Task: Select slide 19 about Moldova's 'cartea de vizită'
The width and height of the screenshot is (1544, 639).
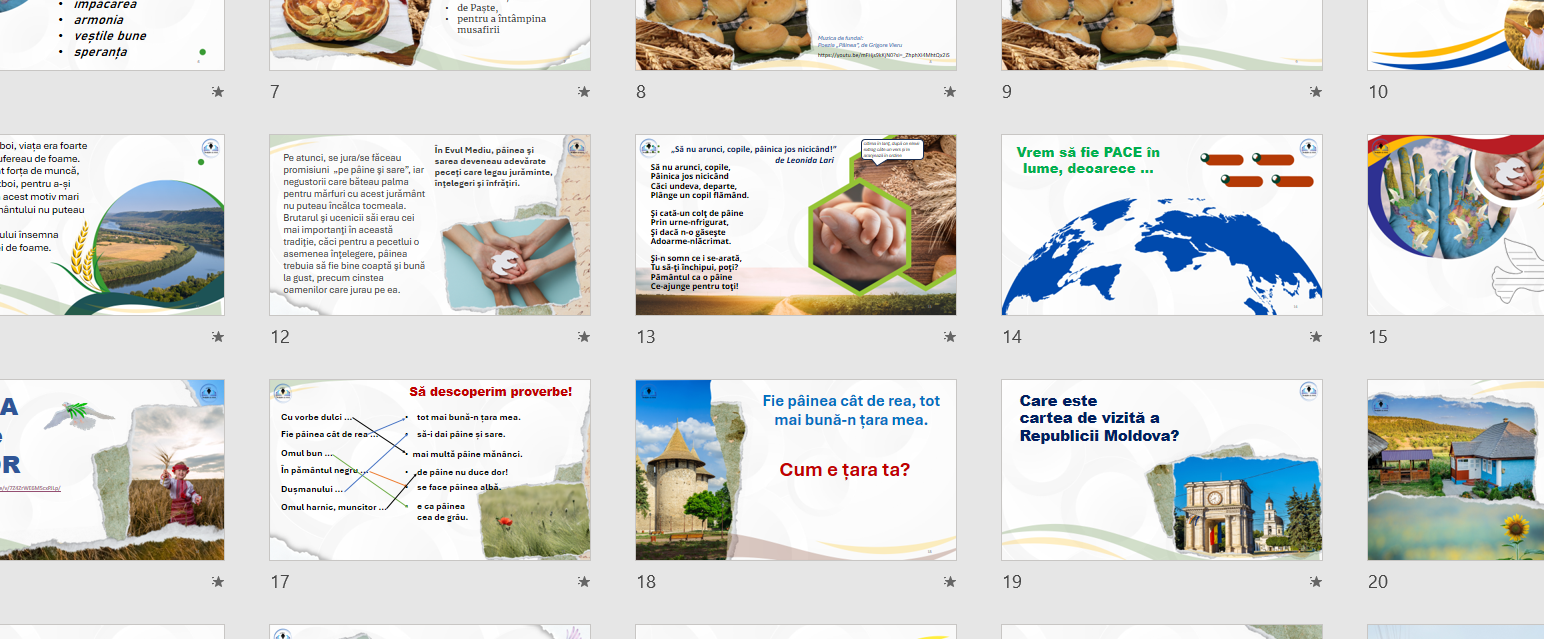Action: (x=1161, y=470)
